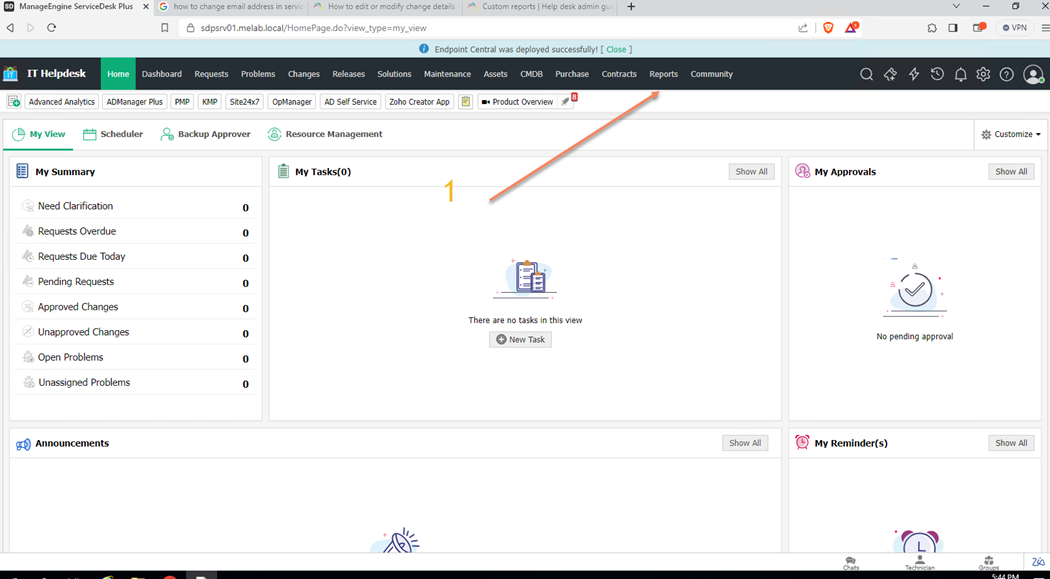Click the Brave shields lion icon
The image size is (1050, 579).
[x=828, y=28]
